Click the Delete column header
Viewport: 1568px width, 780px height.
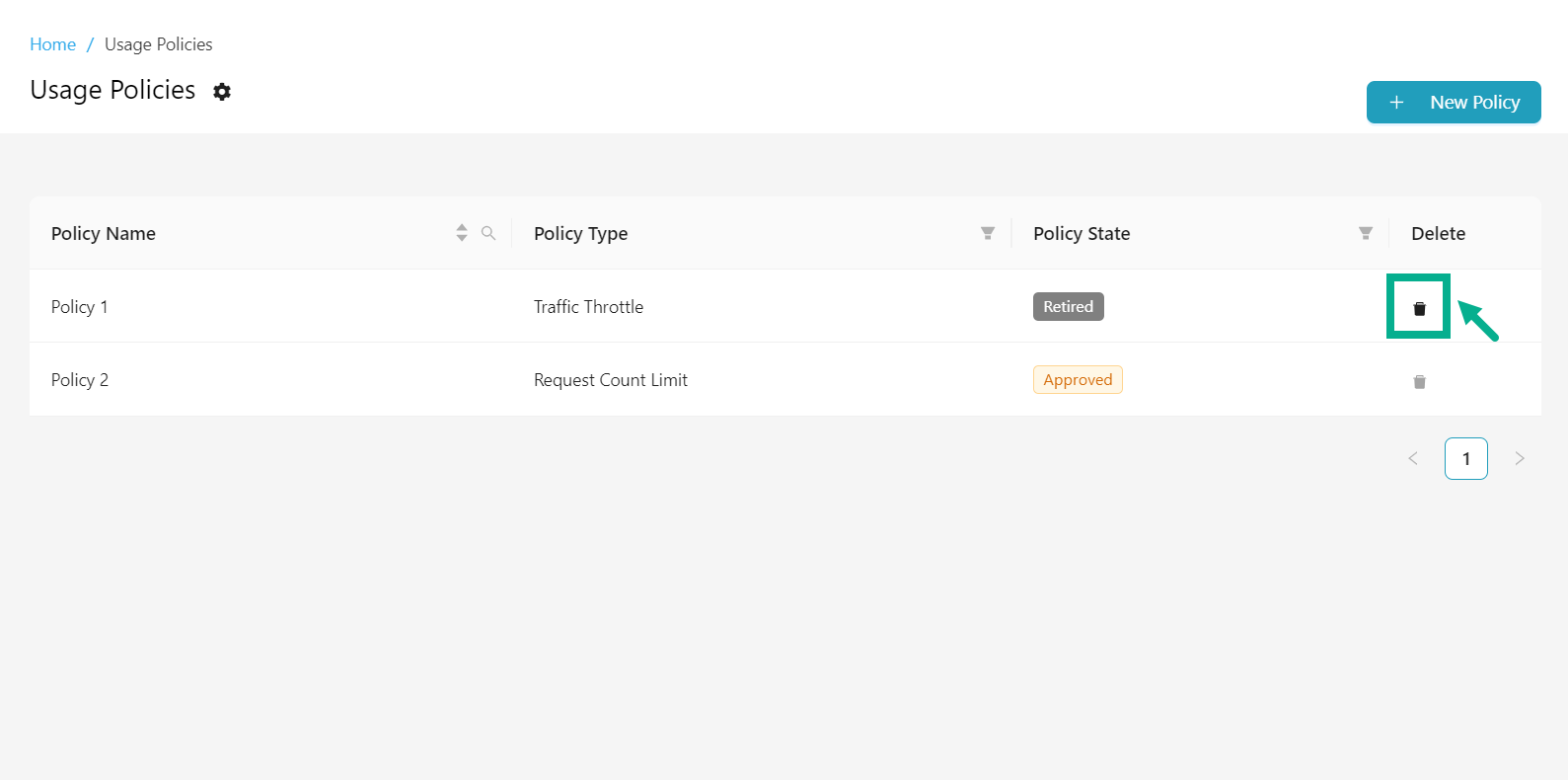(x=1438, y=234)
